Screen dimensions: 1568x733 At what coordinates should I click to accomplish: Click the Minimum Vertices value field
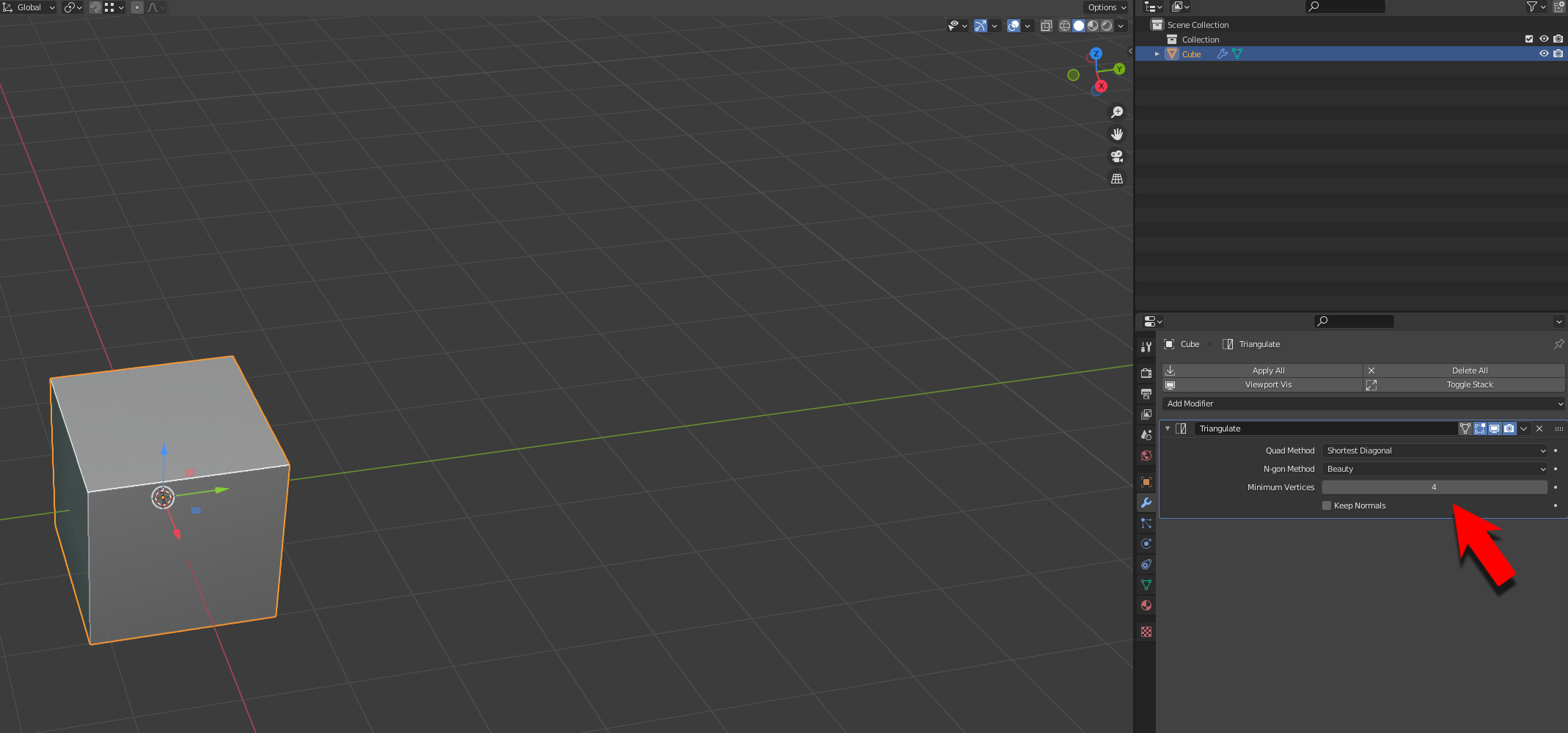coord(1434,487)
